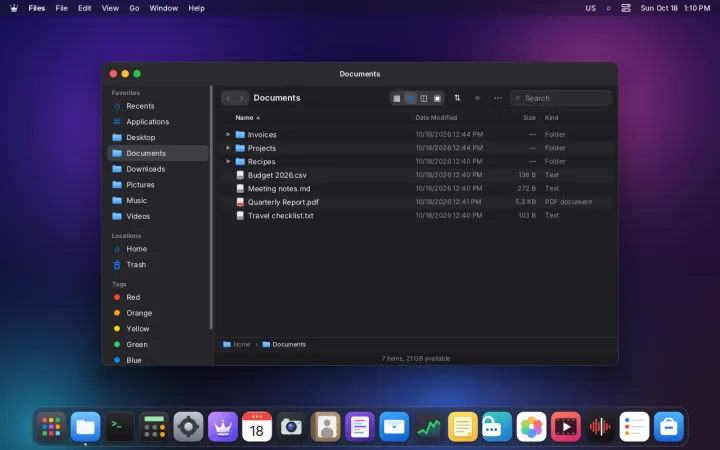
Task: Switch to gallery view mode
Action: point(437,98)
